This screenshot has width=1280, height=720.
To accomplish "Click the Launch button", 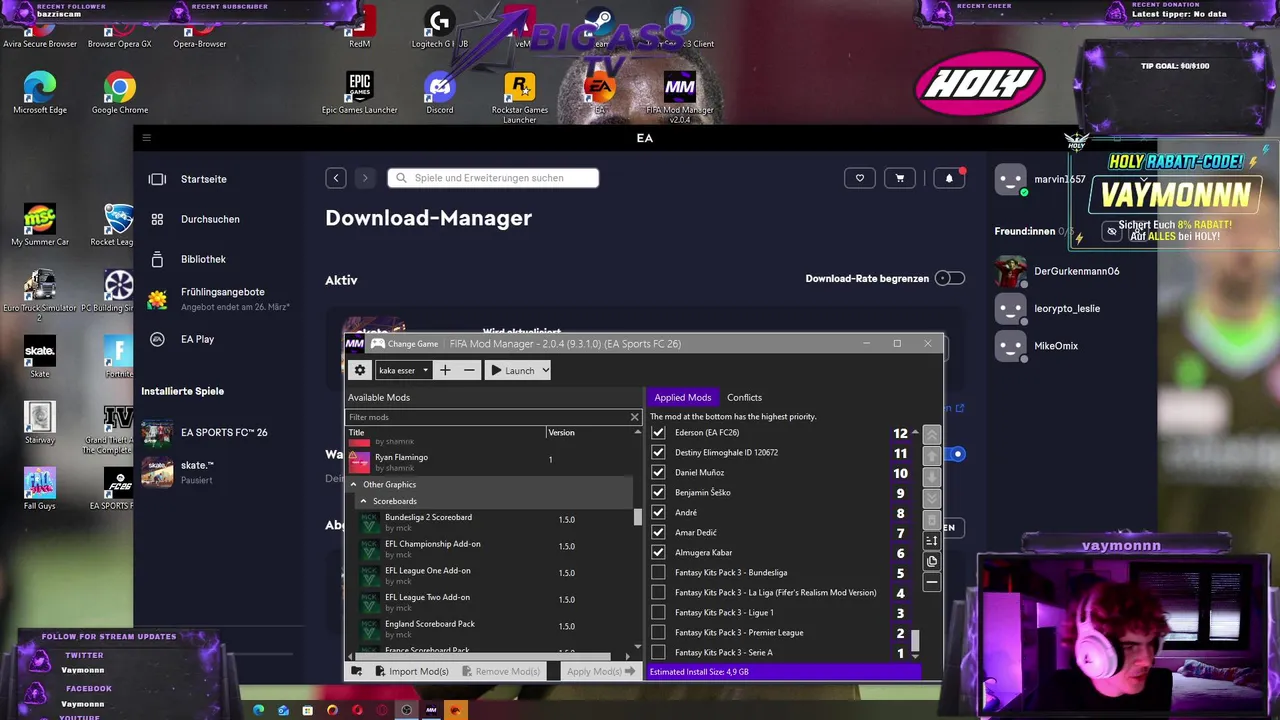I will (x=512, y=370).
